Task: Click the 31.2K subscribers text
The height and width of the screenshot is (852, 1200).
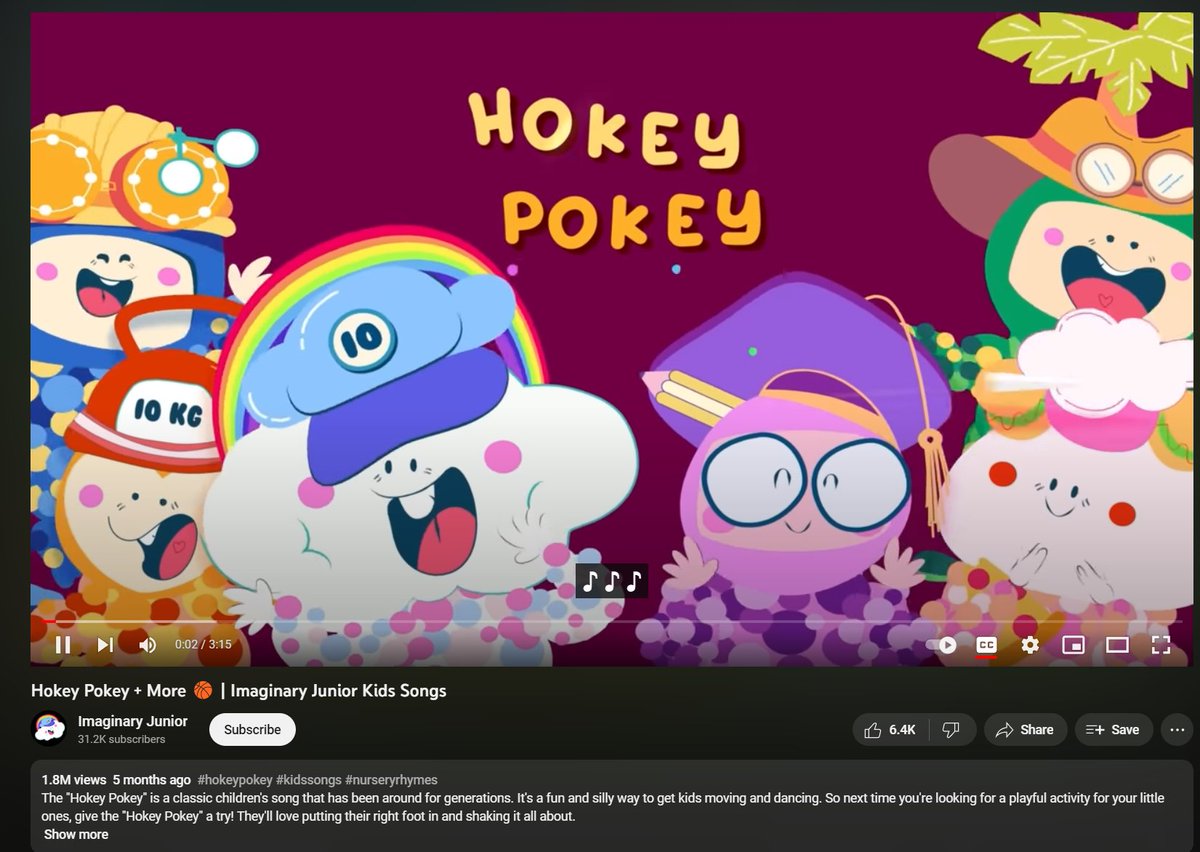Action: 121,740
